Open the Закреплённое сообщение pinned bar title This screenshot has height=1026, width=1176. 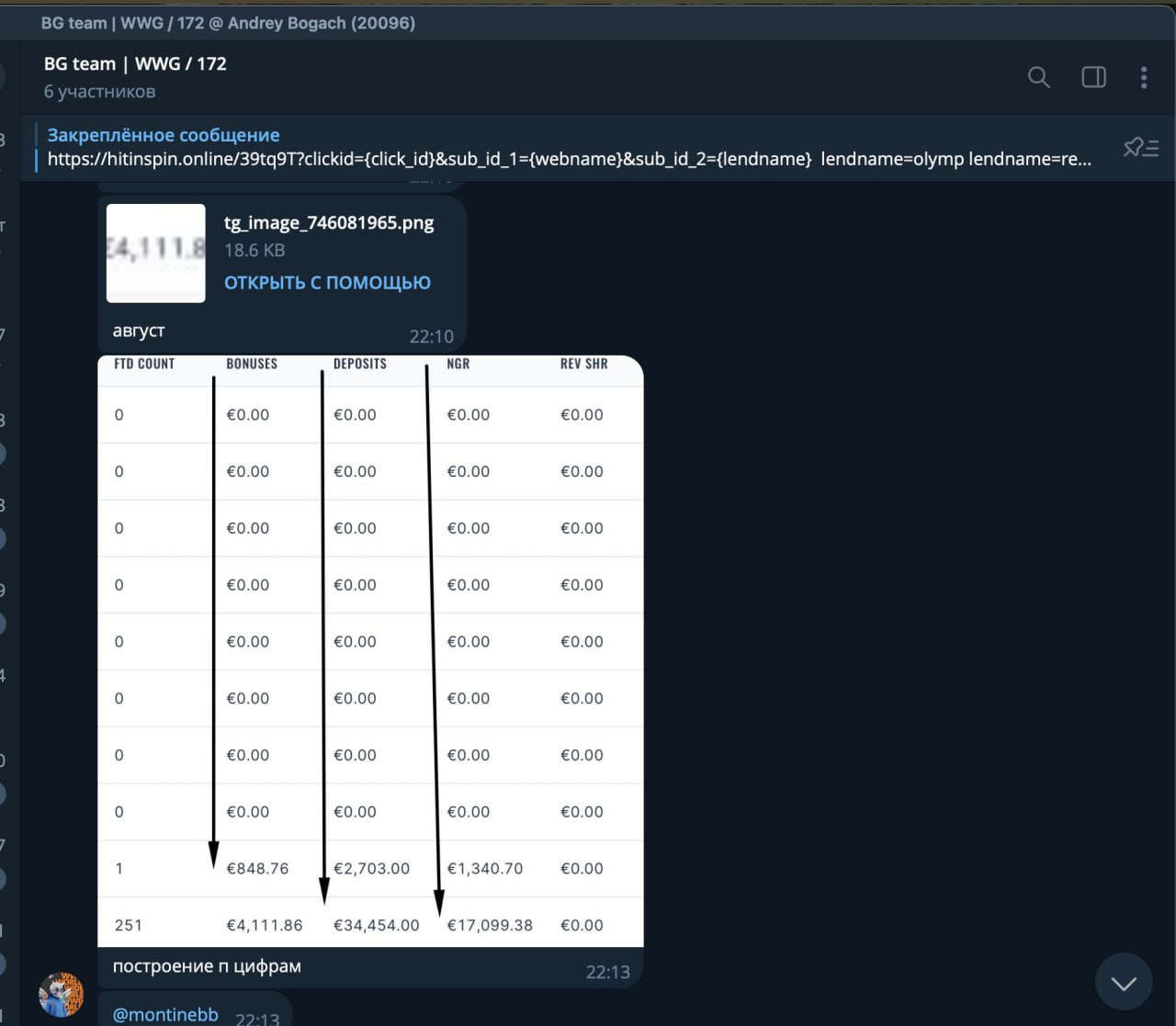point(164,135)
